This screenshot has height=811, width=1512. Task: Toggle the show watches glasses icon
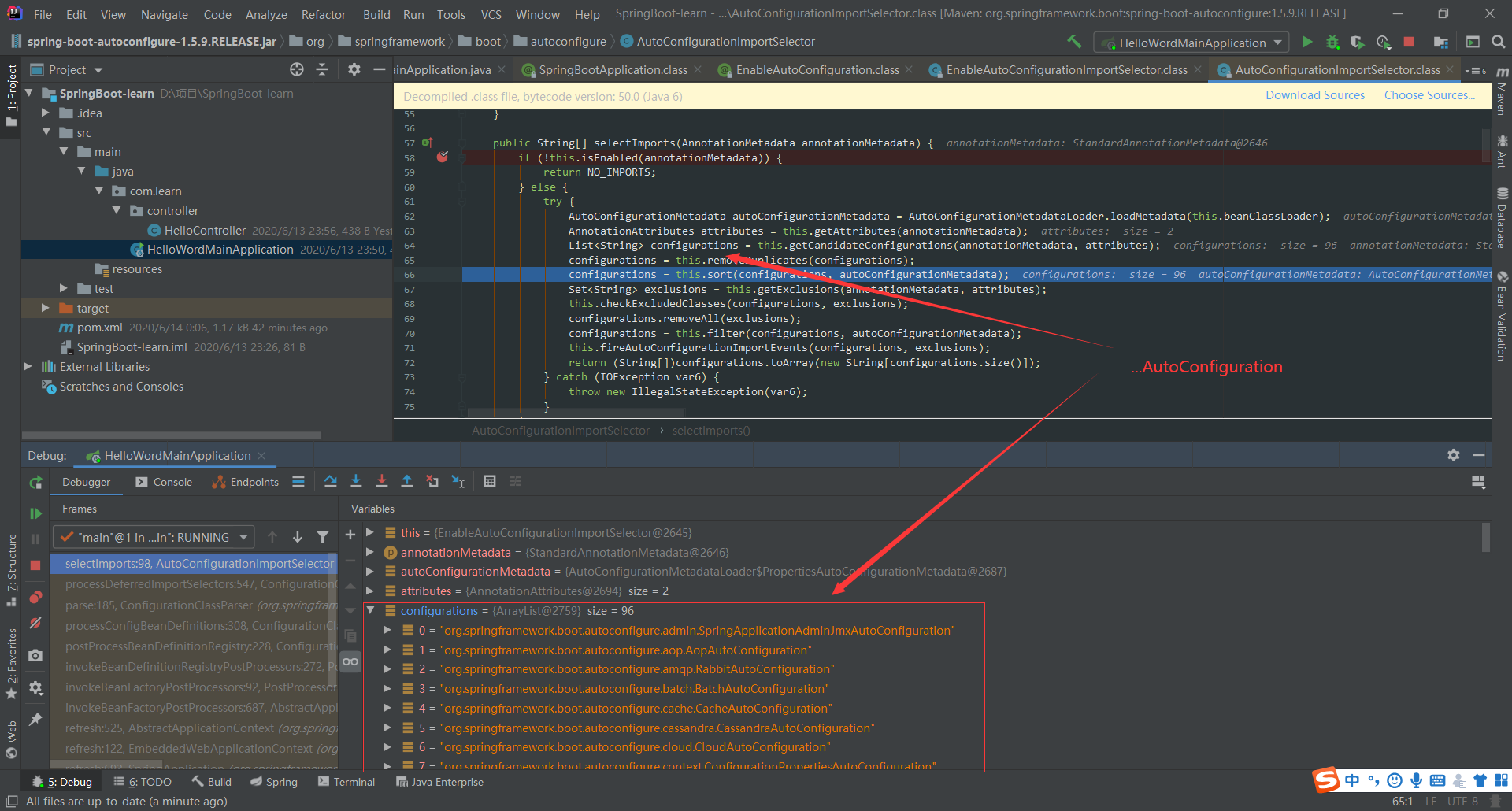pyautogui.click(x=350, y=661)
